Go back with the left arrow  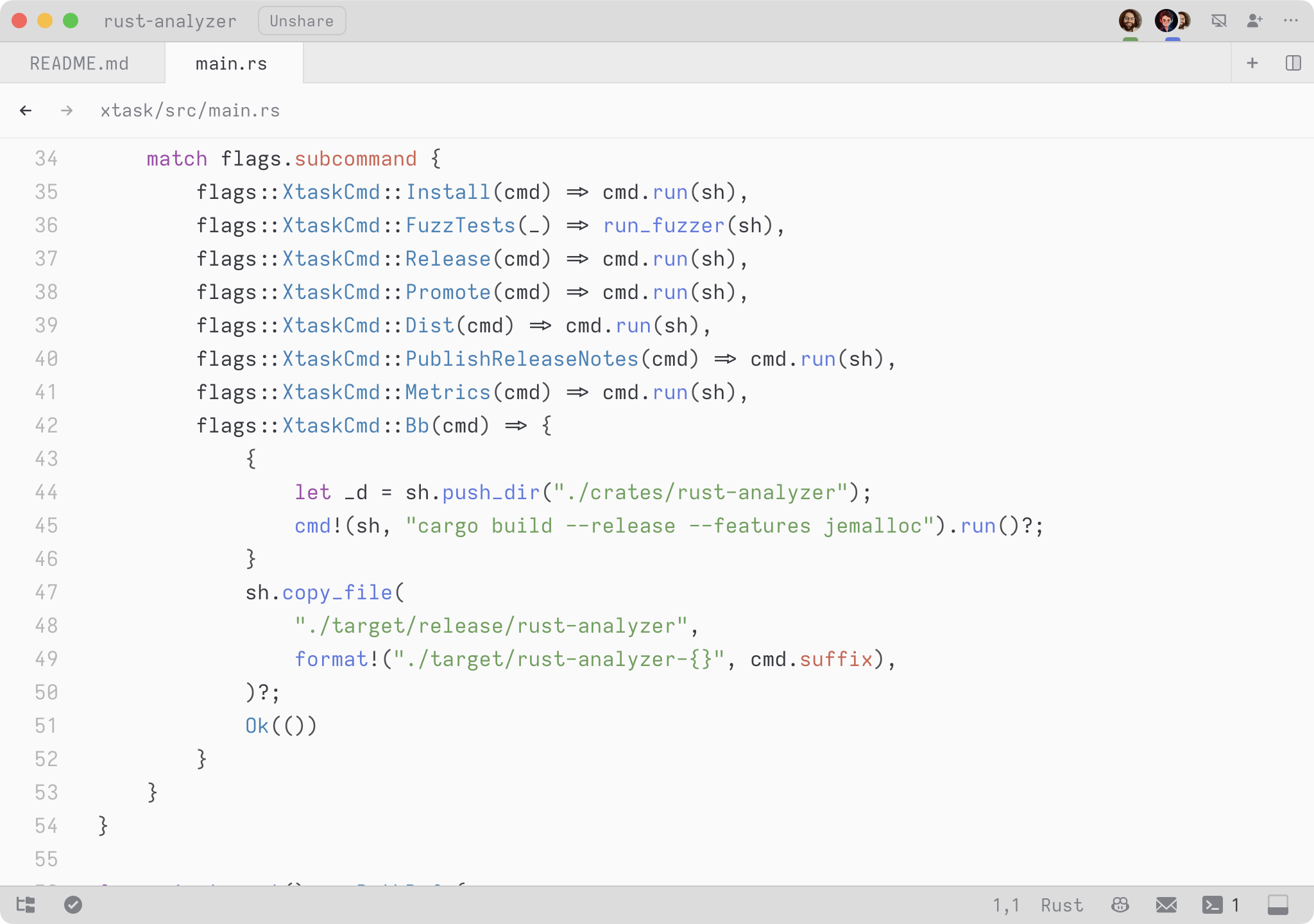tap(26, 110)
